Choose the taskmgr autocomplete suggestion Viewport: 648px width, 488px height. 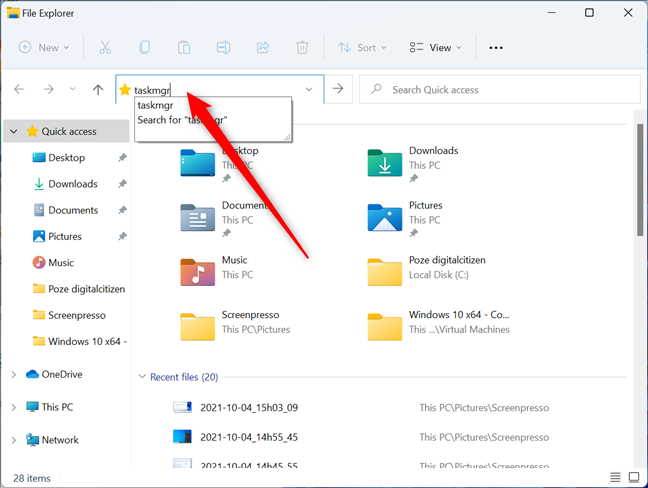click(155, 105)
